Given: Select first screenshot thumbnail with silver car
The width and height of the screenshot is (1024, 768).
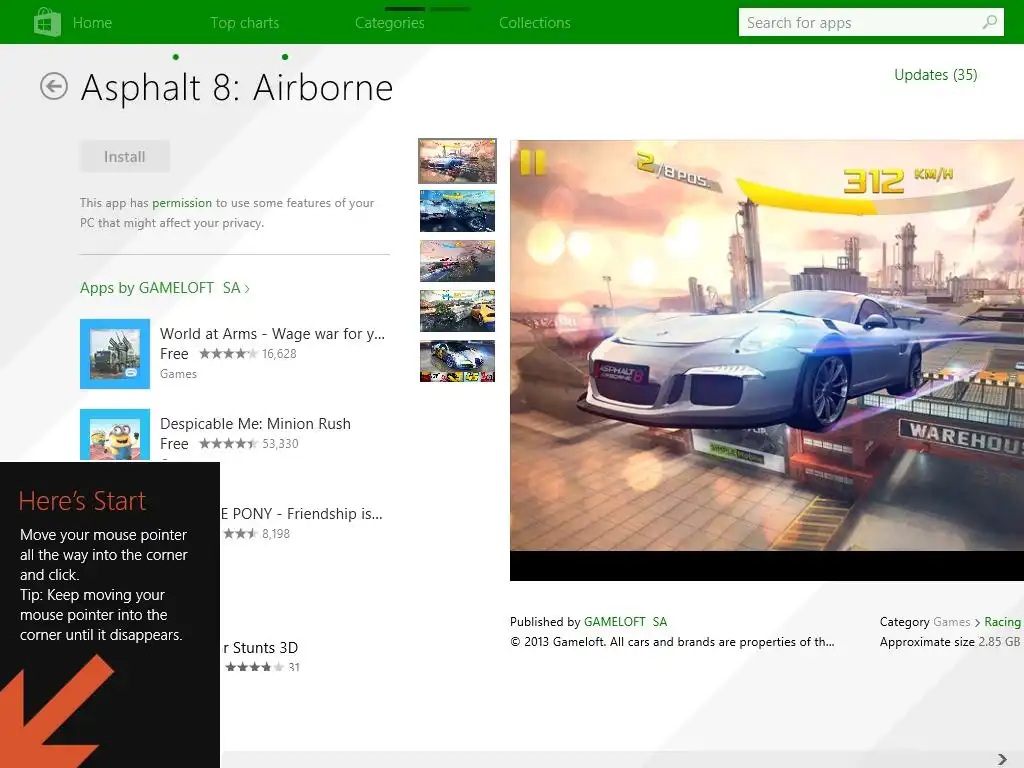Looking at the screenshot, I should tap(457, 161).
